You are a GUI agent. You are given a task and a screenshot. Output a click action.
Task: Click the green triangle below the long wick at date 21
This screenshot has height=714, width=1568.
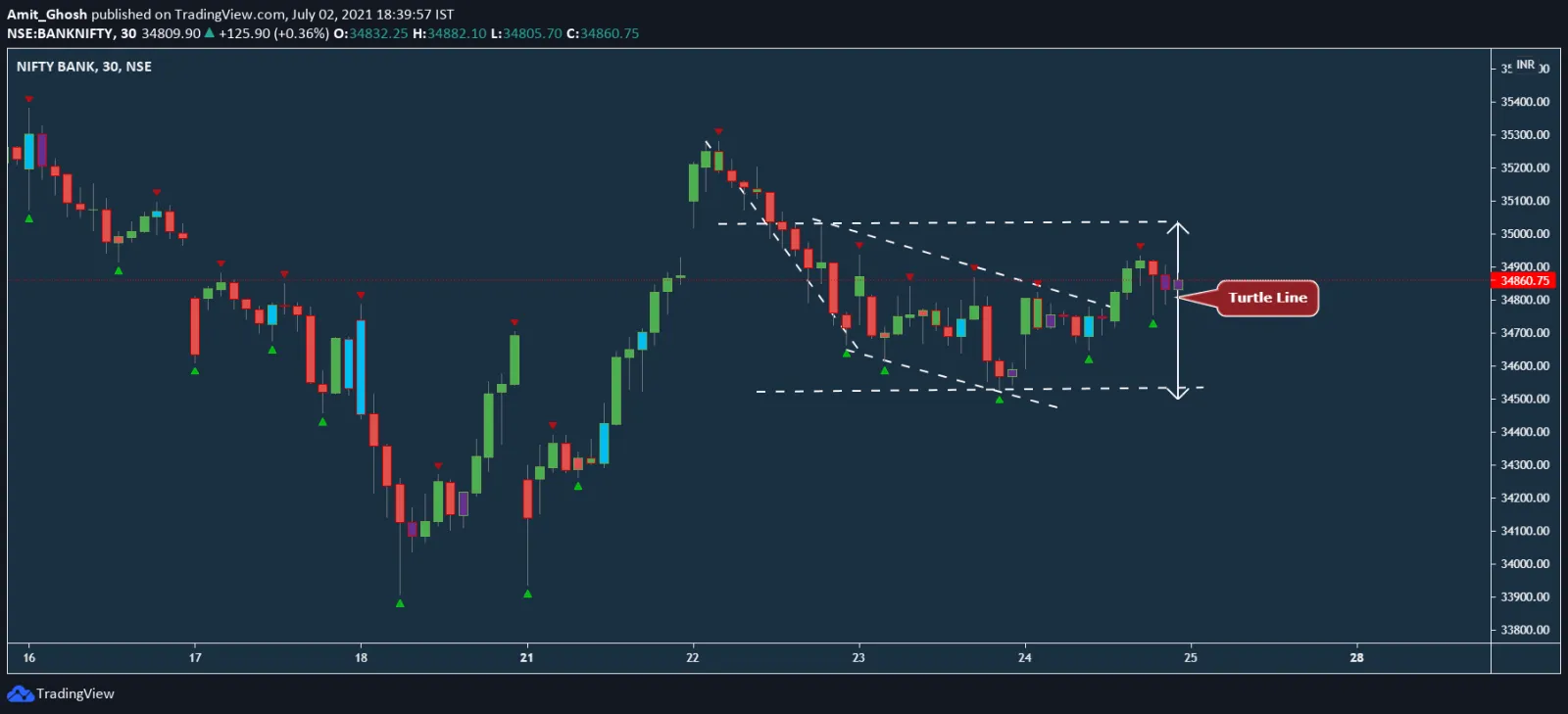(527, 594)
